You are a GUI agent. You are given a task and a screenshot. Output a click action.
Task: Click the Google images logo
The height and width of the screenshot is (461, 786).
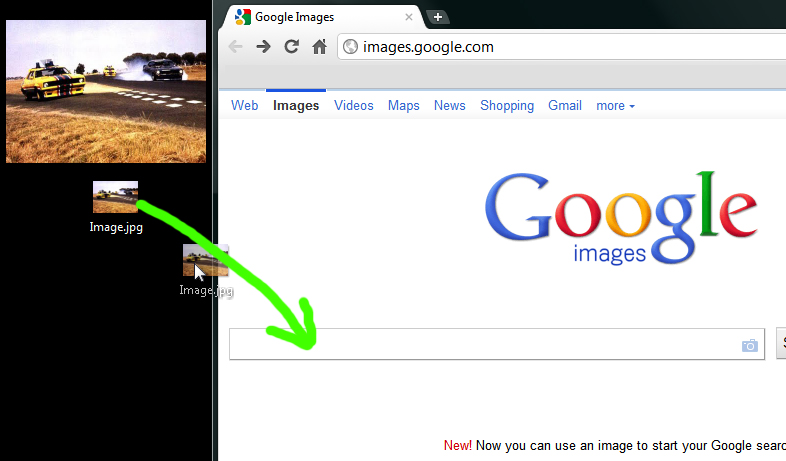pos(621,218)
